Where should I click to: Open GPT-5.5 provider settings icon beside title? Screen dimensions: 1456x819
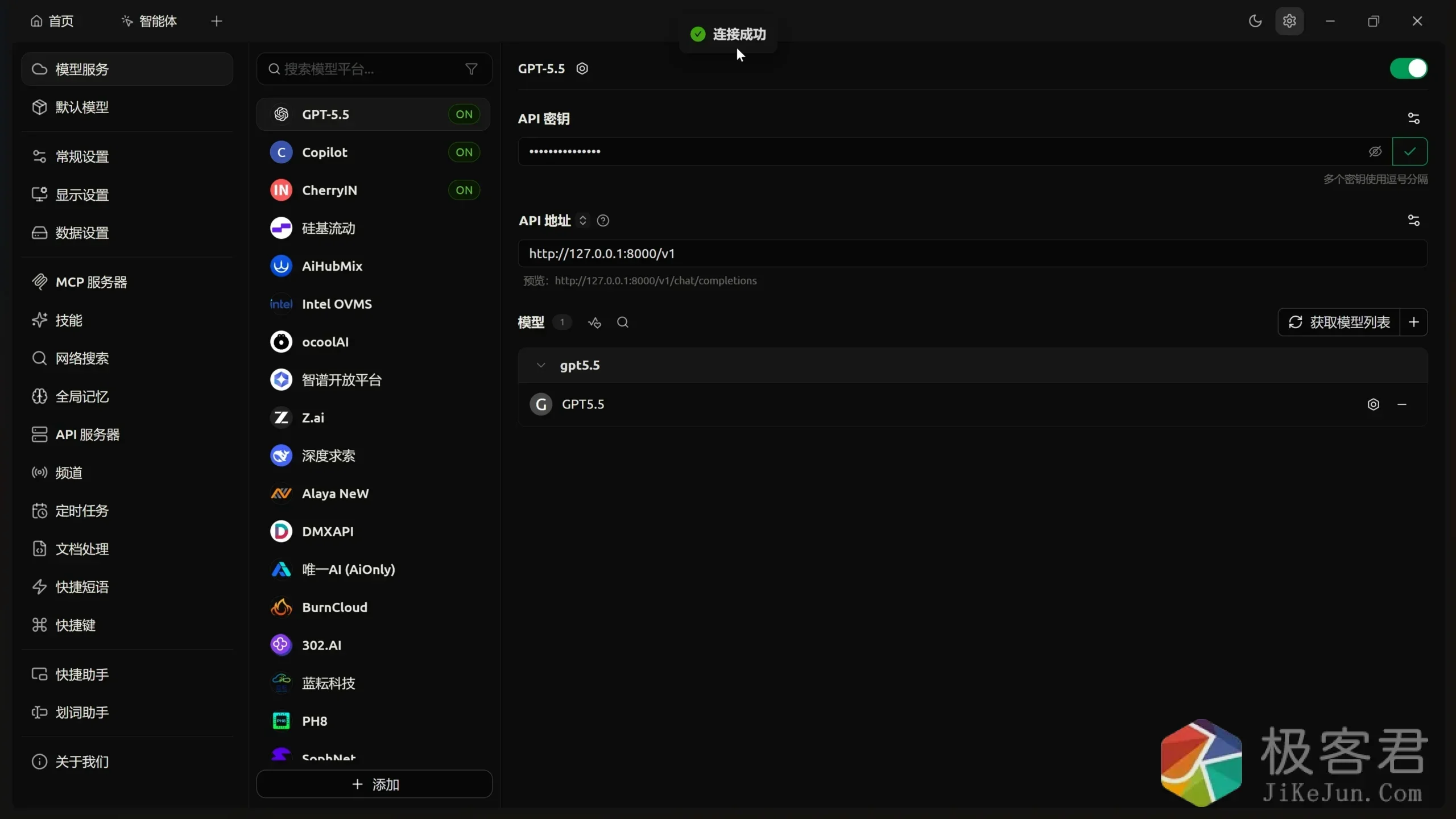coord(582,68)
